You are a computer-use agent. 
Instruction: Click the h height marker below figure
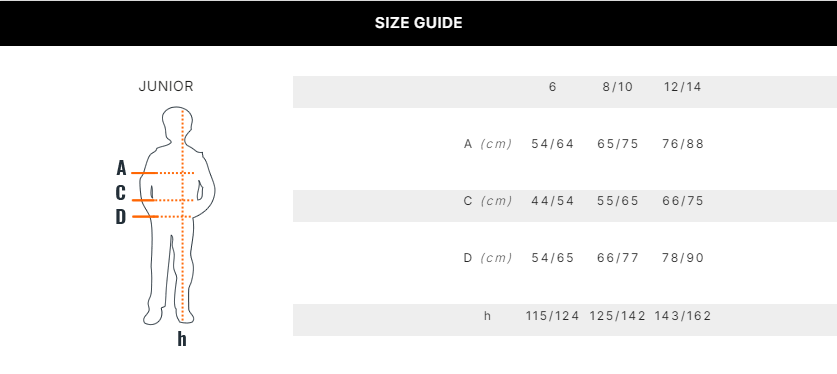coord(182,339)
